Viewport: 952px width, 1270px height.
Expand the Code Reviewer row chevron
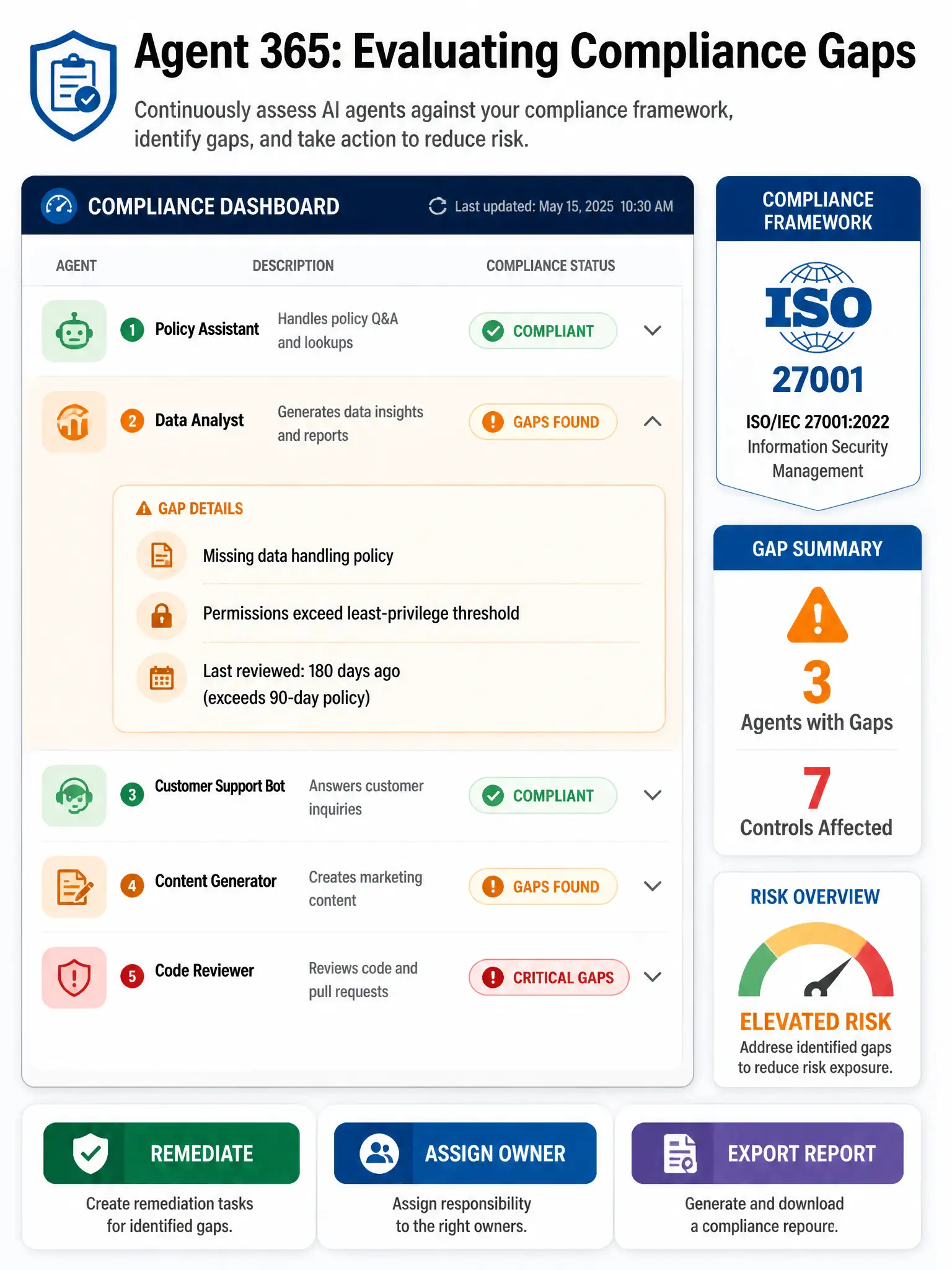point(653,977)
